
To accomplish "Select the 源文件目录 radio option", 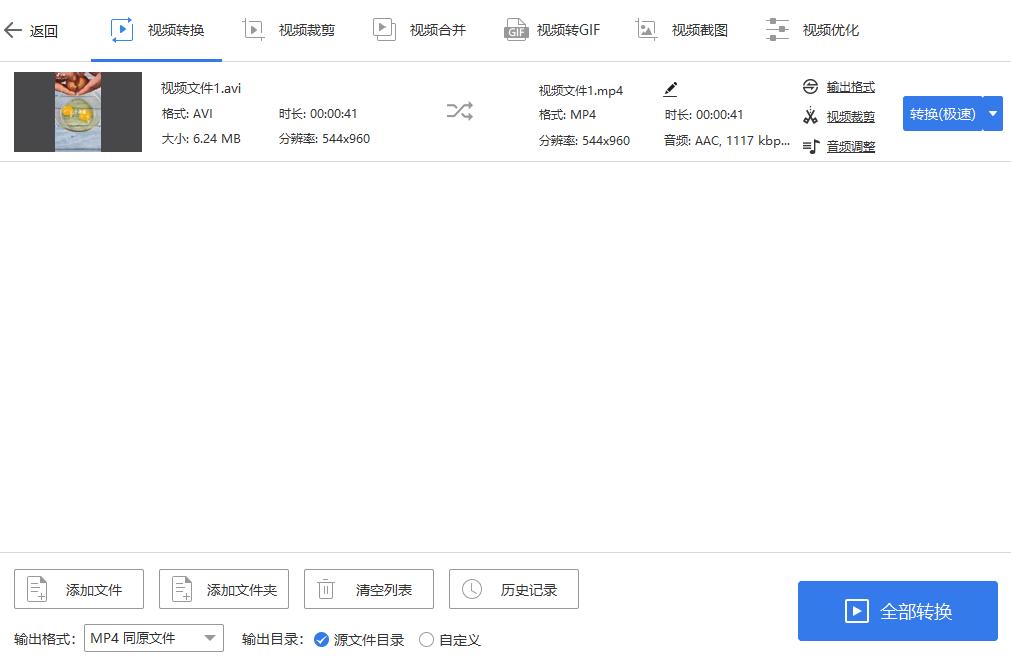I will (x=321, y=640).
